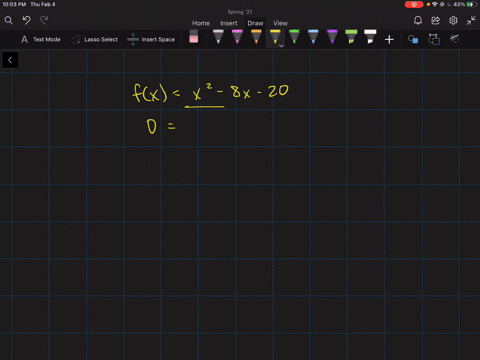This screenshot has height=360, width=480.
Task: Switch to the Home tab
Action: (x=201, y=23)
